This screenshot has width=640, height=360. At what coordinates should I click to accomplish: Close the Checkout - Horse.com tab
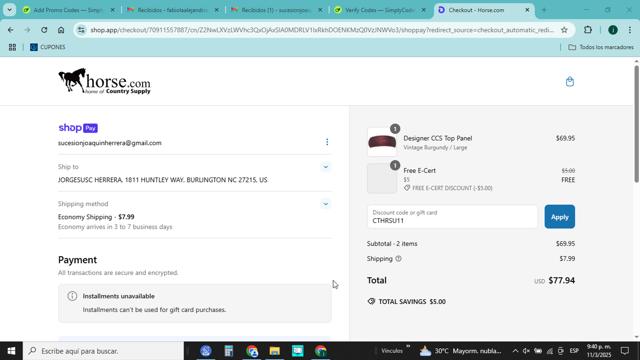[527, 10]
